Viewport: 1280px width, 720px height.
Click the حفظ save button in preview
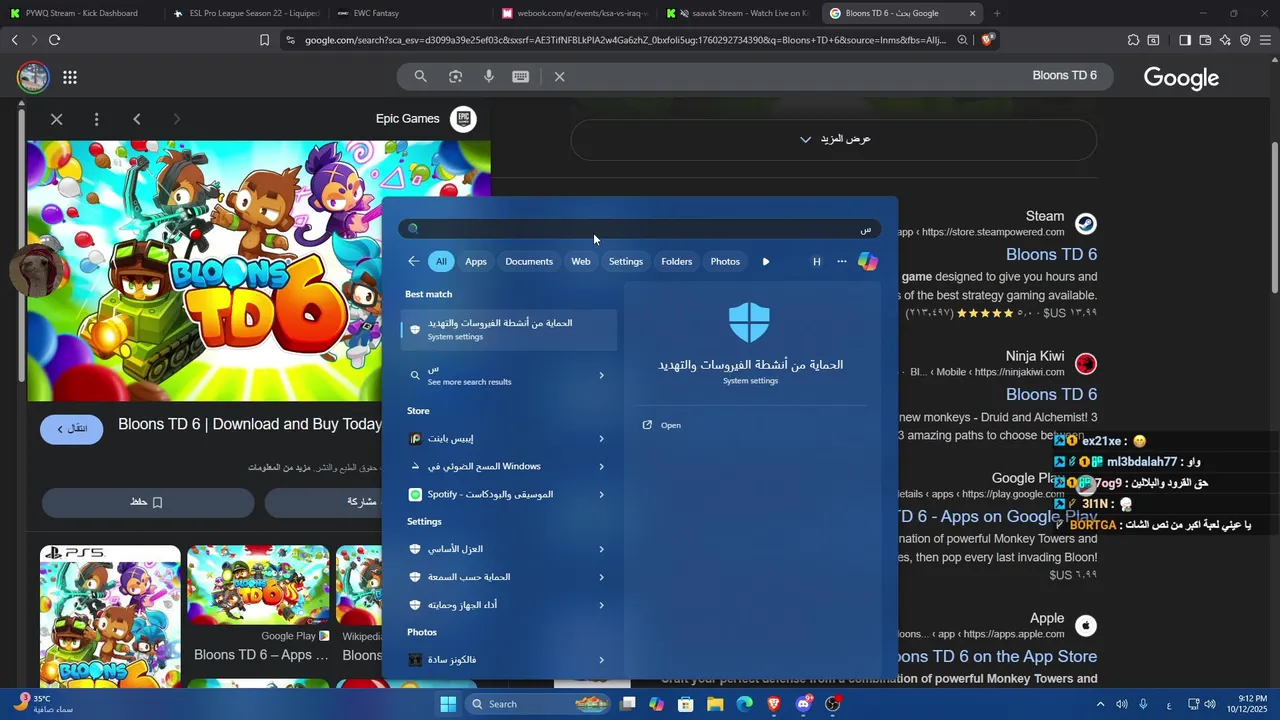pyautogui.click(x=147, y=502)
